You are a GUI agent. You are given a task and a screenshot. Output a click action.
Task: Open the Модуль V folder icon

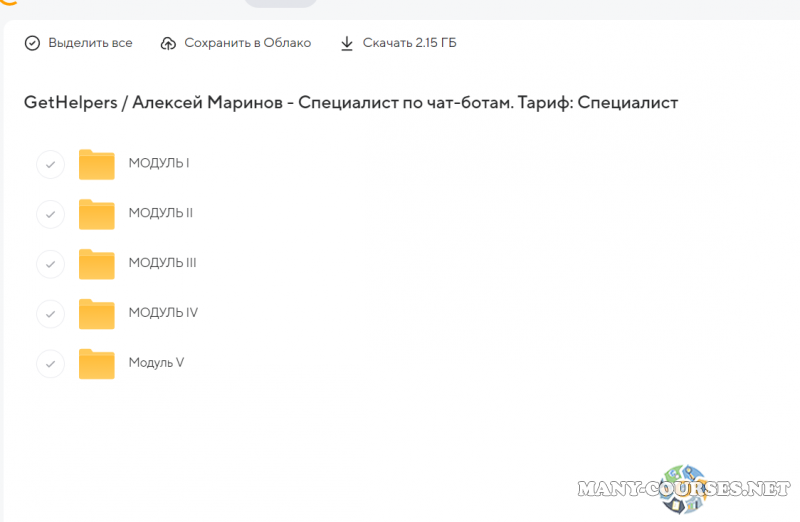[x=97, y=364]
